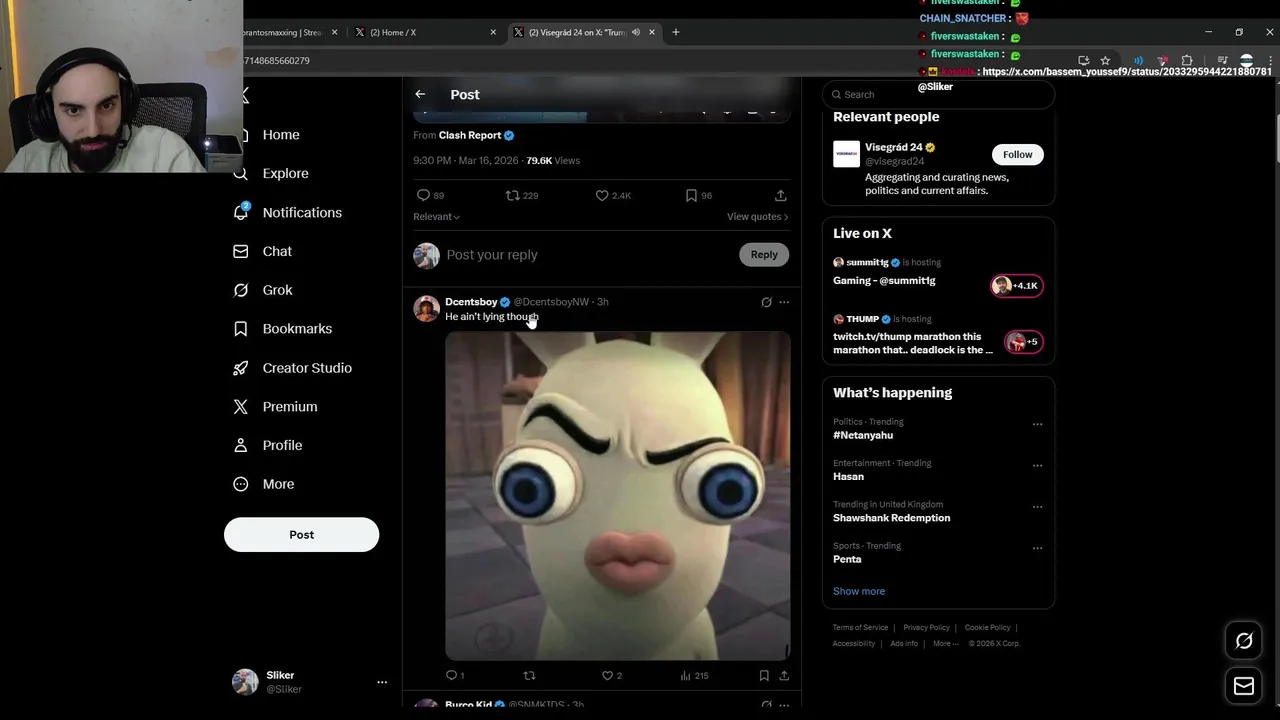Open Chat in the sidebar
Image resolution: width=1280 pixels, height=720 pixels.
coord(277,251)
